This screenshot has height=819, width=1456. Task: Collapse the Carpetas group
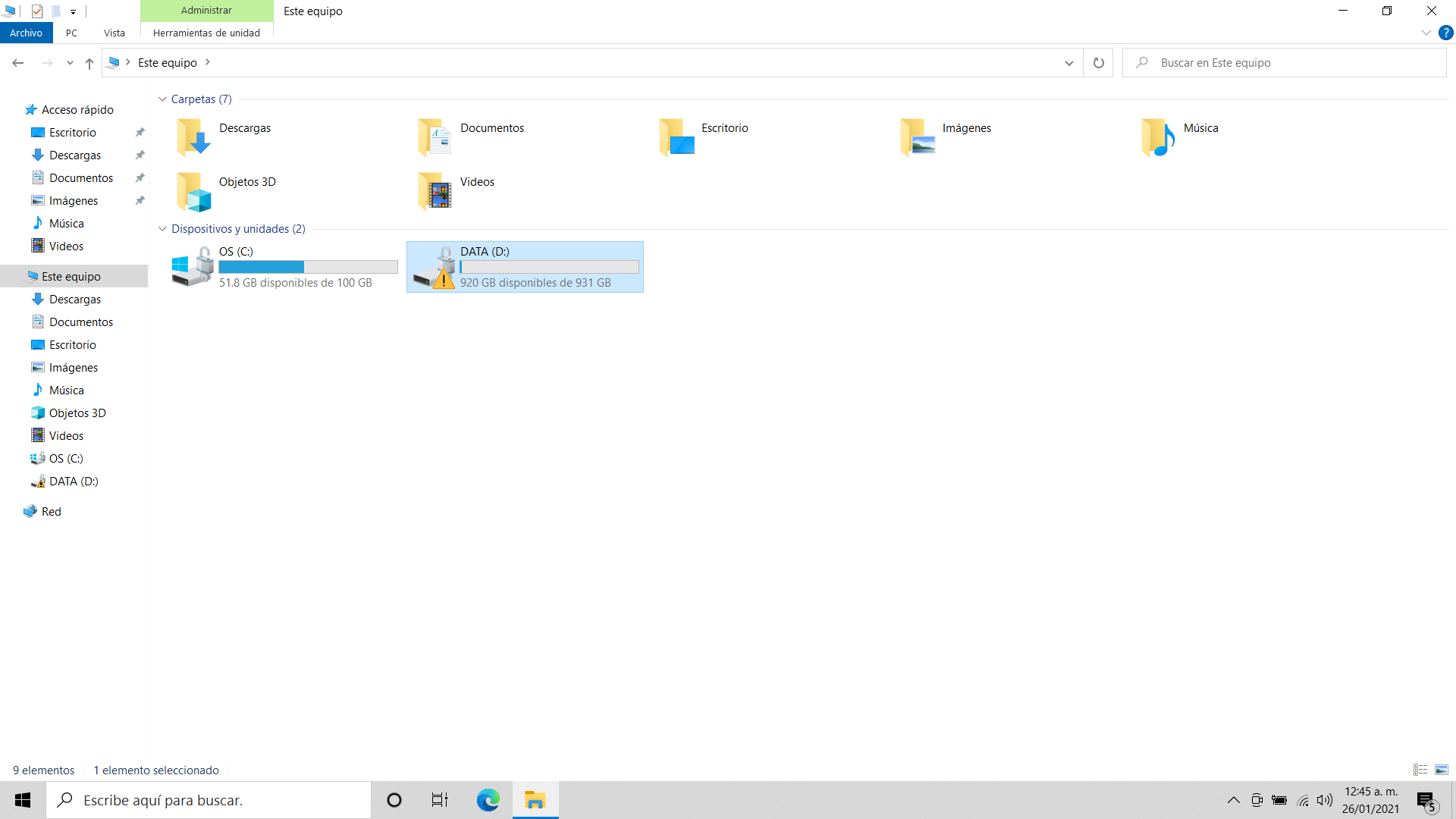162,99
